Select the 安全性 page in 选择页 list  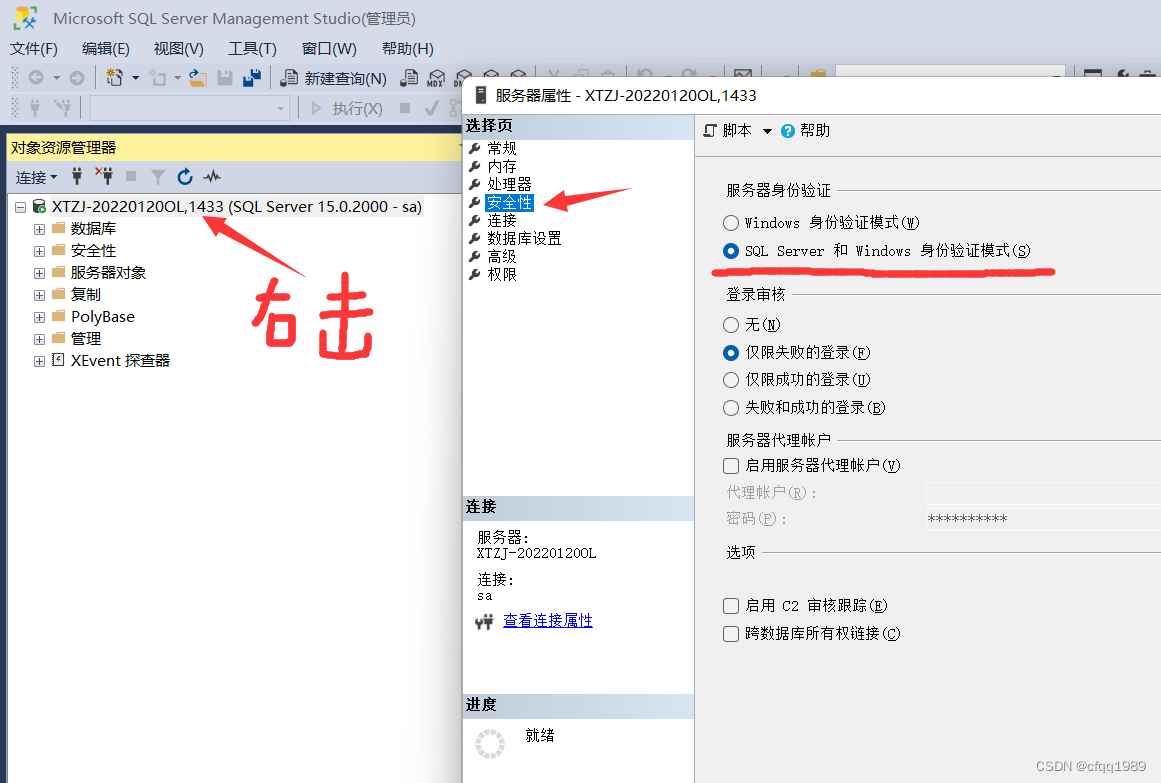click(509, 202)
